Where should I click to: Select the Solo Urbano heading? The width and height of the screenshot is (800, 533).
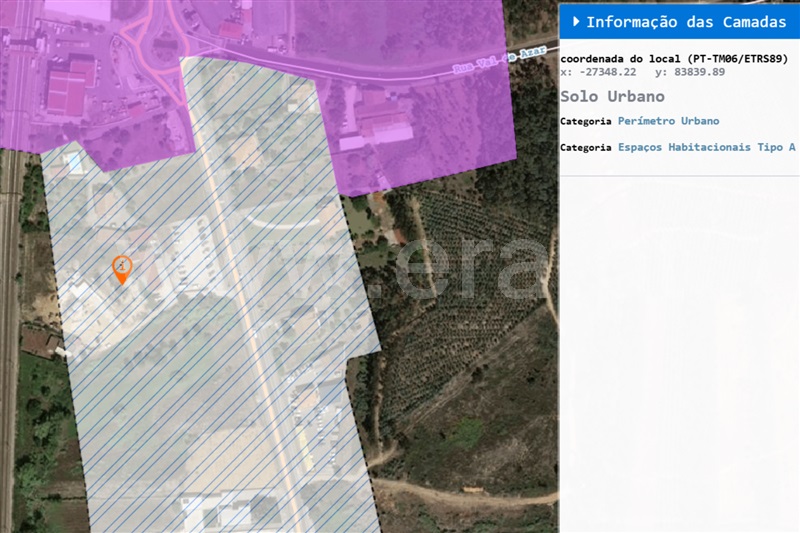coord(612,97)
